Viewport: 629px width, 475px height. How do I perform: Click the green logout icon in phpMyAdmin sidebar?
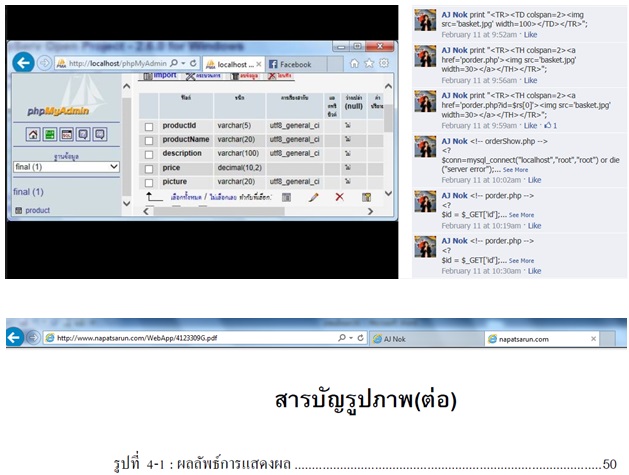[x=50, y=134]
